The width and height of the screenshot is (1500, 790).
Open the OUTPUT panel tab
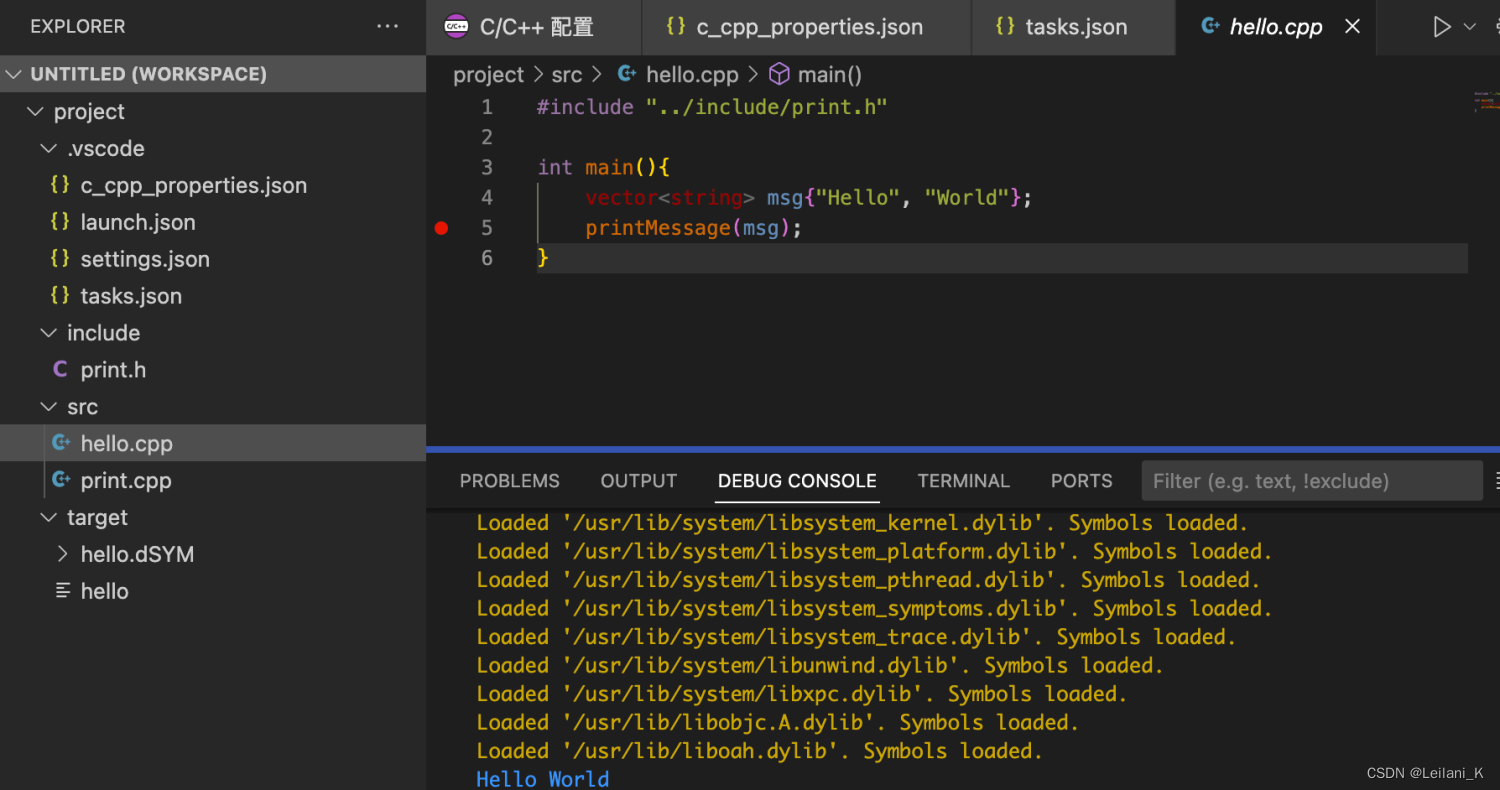pyautogui.click(x=638, y=481)
